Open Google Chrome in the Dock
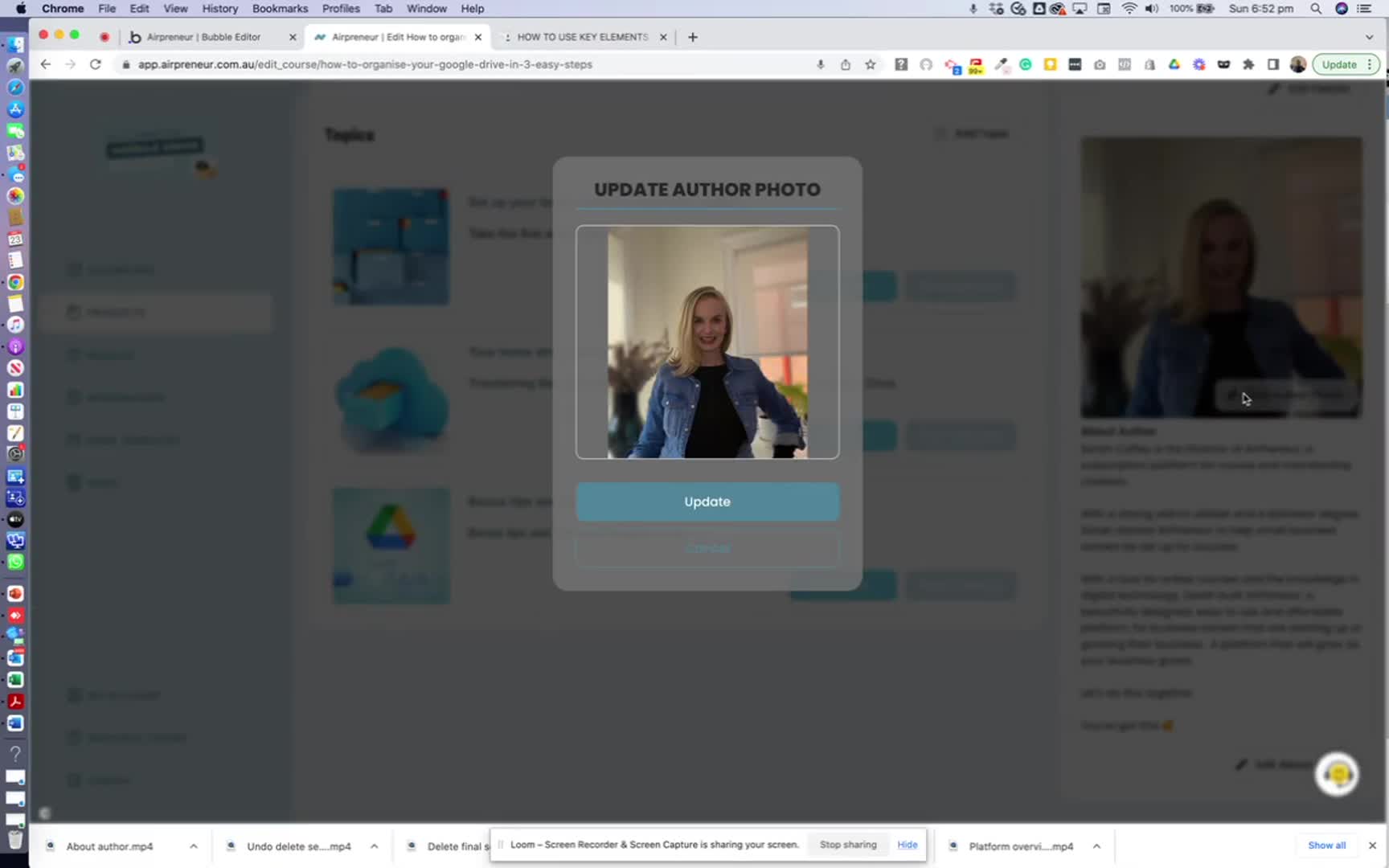This screenshot has width=1389, height=868. point(15,282)
